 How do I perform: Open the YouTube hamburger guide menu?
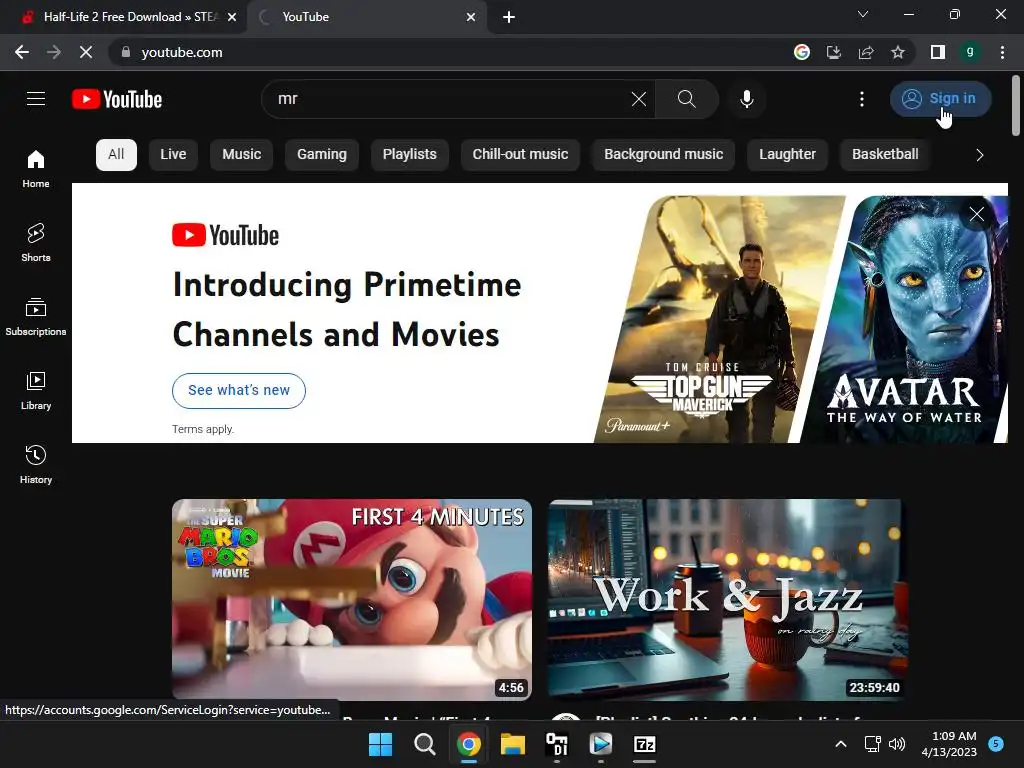click(36, 99)
